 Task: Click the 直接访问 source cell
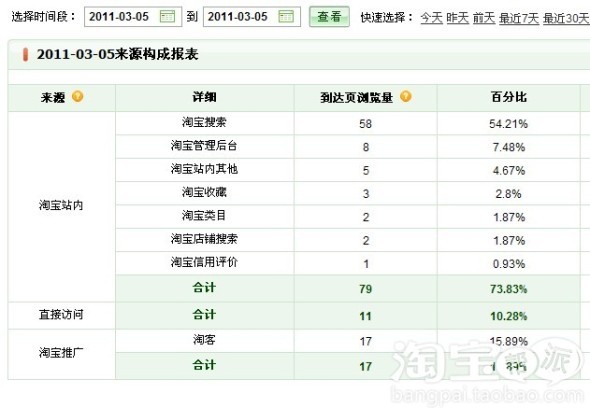[61, 315]
